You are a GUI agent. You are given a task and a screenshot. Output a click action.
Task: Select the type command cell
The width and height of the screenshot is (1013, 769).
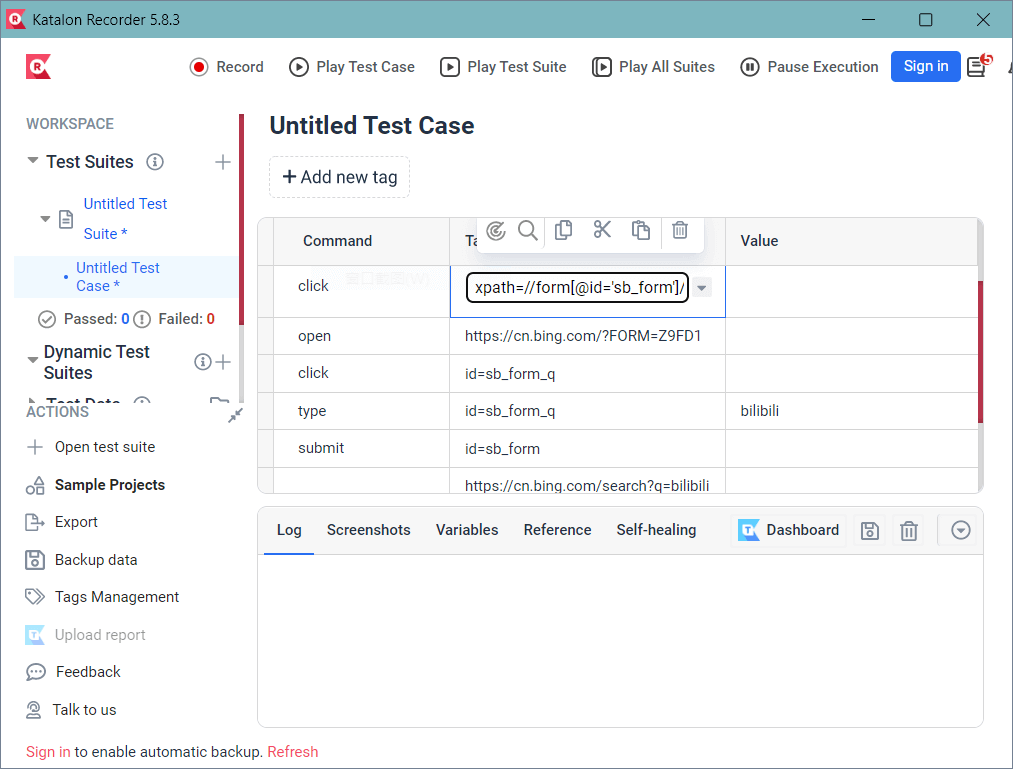[362, 411]
